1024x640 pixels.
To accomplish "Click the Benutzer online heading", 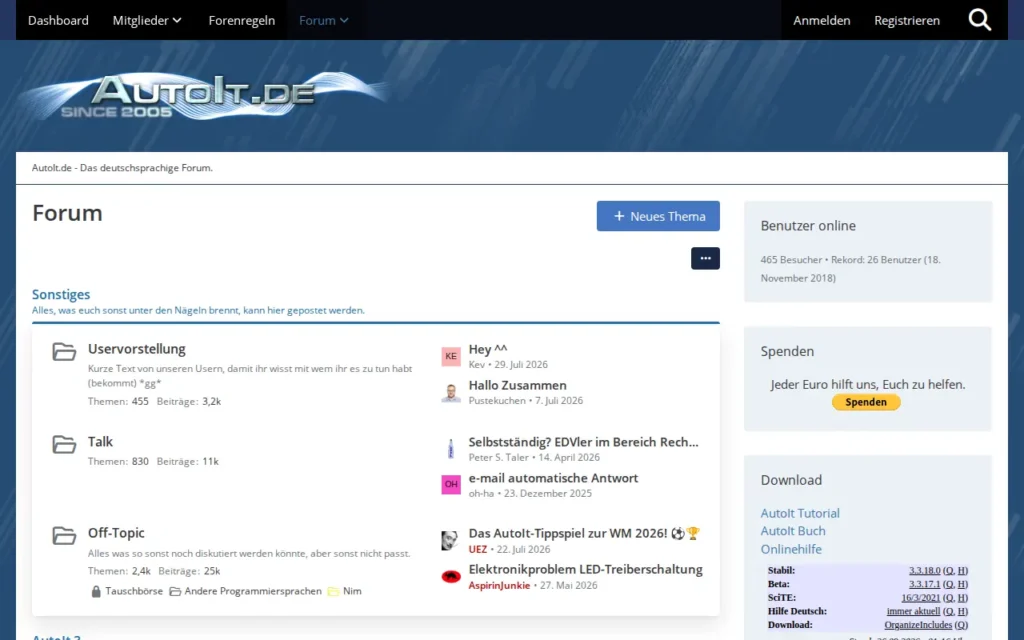I will tap(808, 226).
